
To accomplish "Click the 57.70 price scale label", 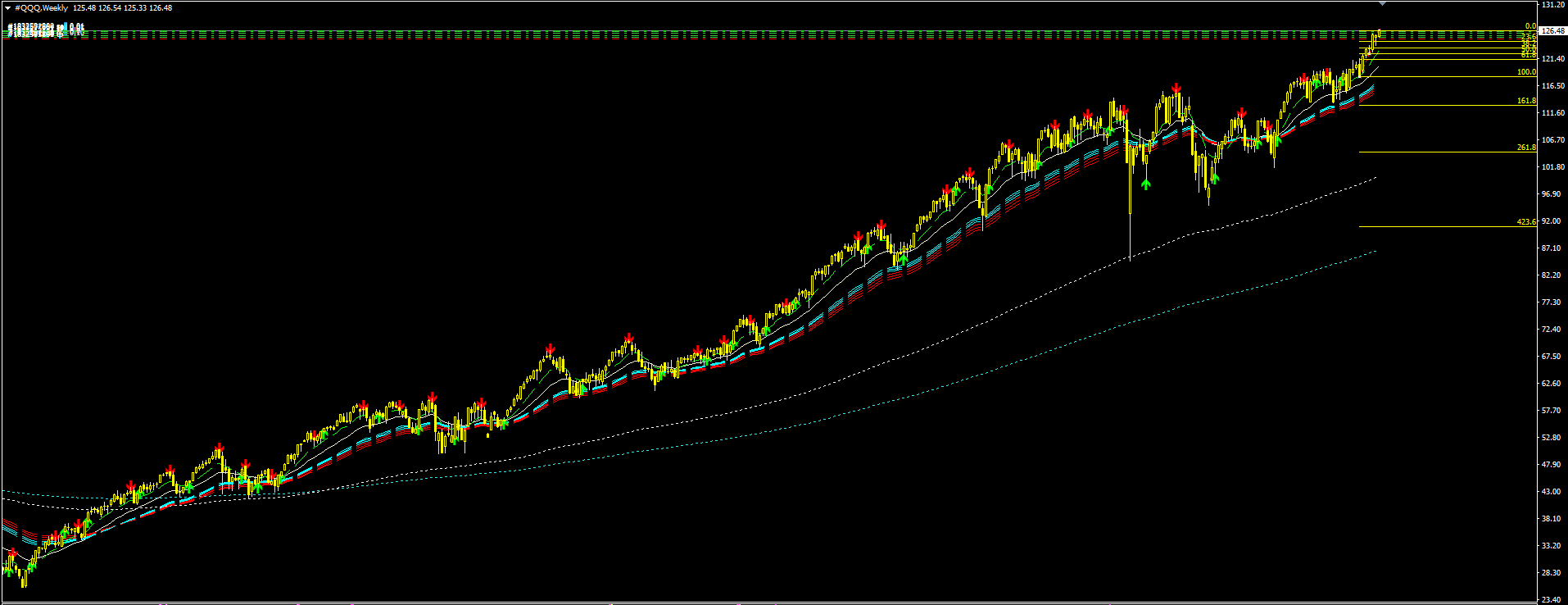I will 1552,411.
